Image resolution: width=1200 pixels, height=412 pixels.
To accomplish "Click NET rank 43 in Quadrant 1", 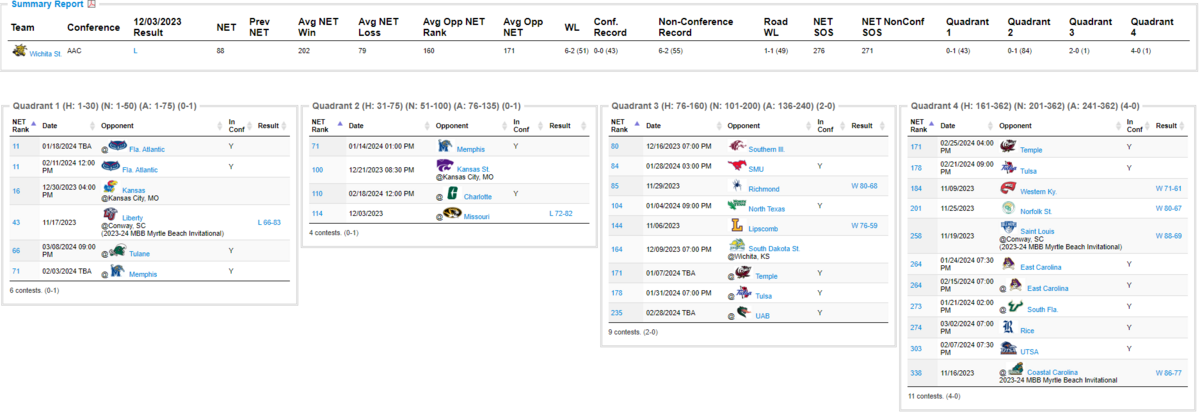I will coord(15,222).
